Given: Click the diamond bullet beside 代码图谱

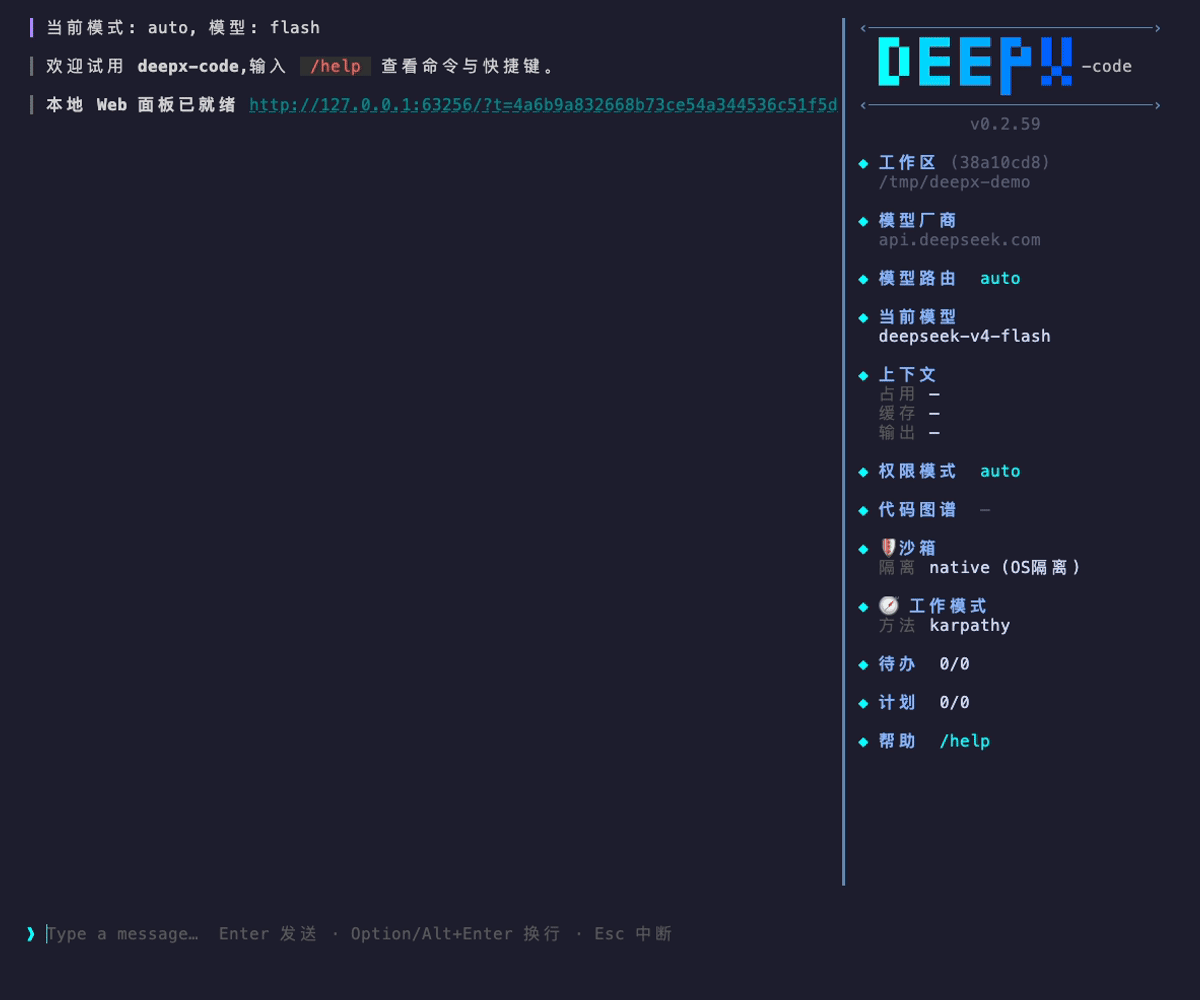Looking at the screenshot, I should click(864, 510).
